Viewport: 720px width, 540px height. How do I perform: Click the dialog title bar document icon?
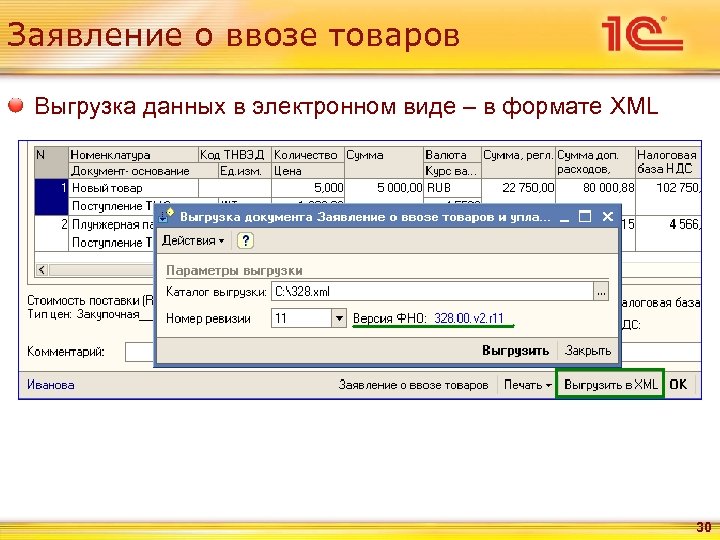[x=166, y=215]
